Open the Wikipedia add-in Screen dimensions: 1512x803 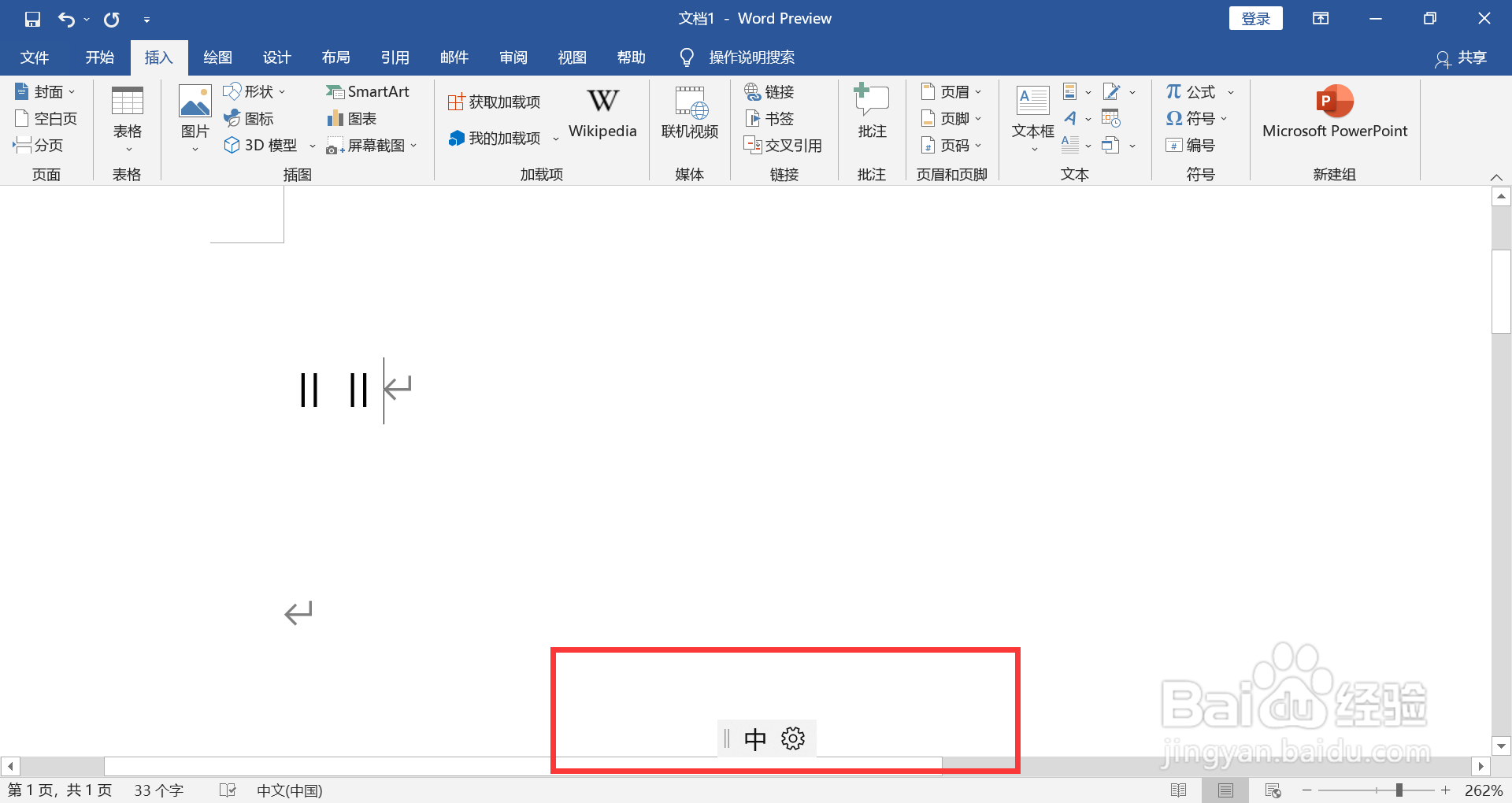602,113
